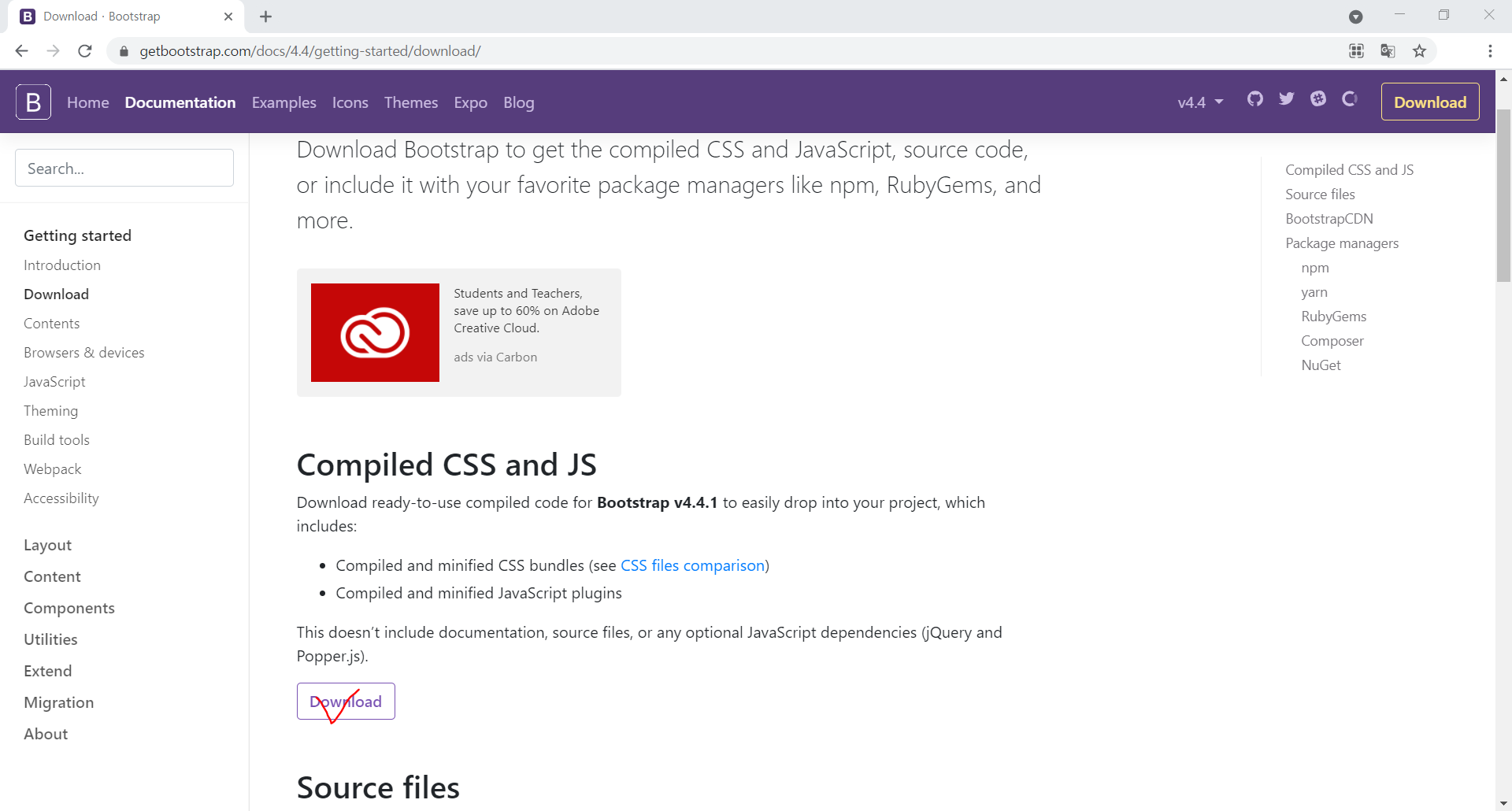Open Webpack in sidebar
The height and width of the screenshot is (811, 1512).
pos(52,469)
